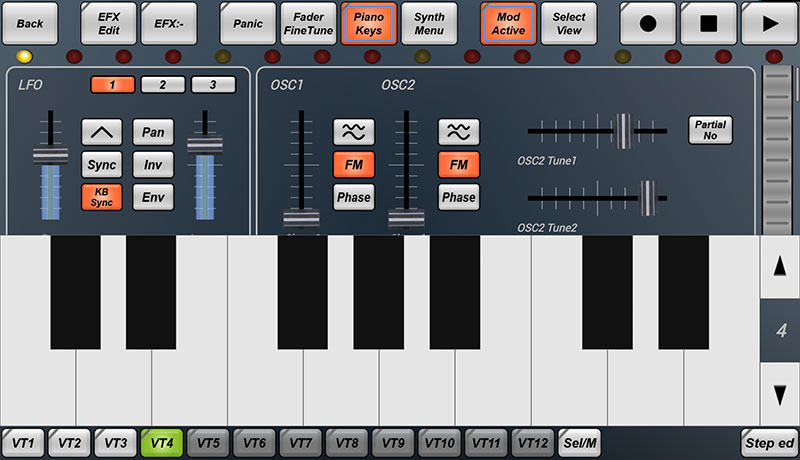
Task: Select voice track VT2
Action: pyautogui.click(x=69, y=443)
